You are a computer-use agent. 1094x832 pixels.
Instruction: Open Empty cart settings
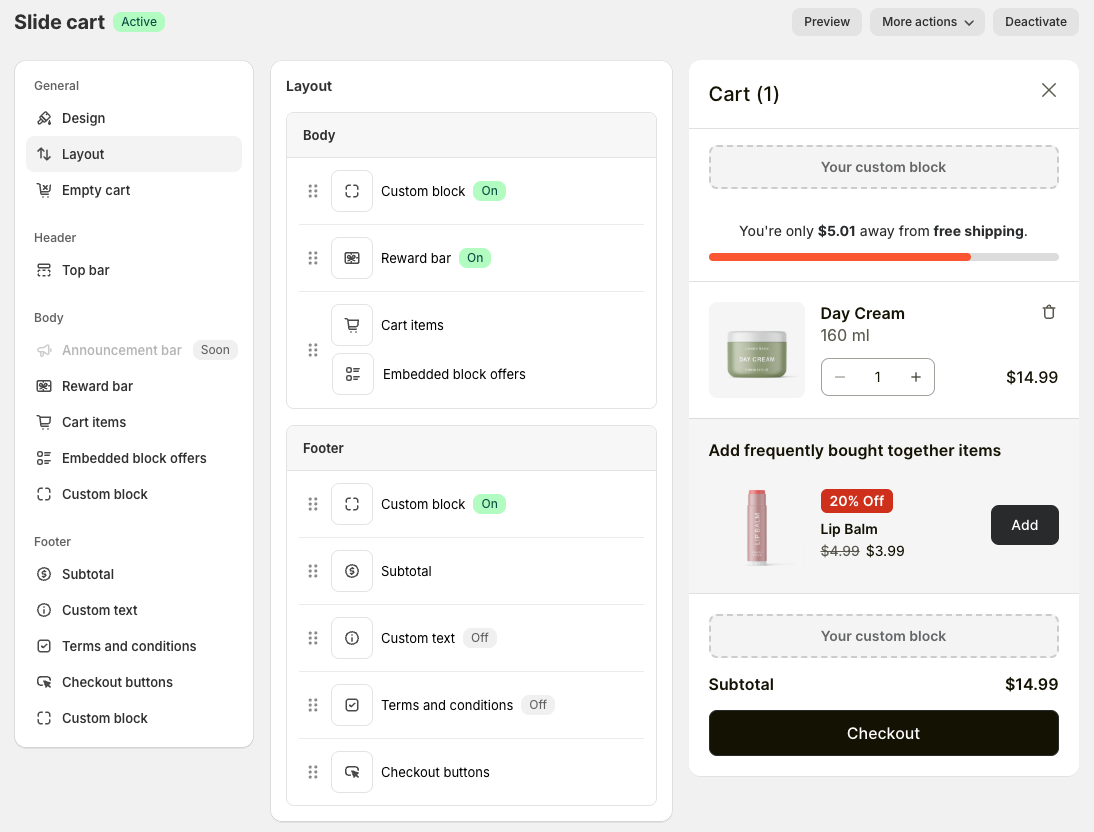click(x=134, y=190)
